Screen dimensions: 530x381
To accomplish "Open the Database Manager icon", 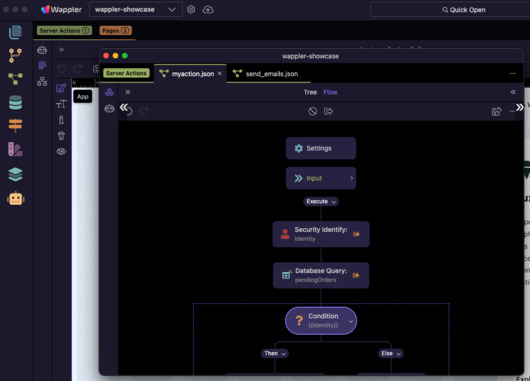I will click(15, 102).
